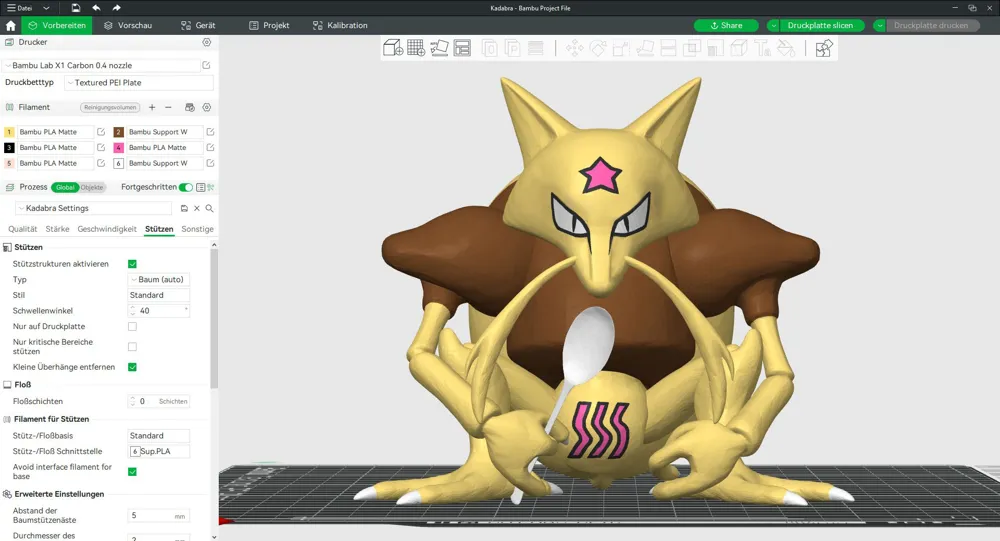Screen dimensions: 1000x541
Task: Click the Schwellenwinkel value field
Action: click(x=159, y=311)
